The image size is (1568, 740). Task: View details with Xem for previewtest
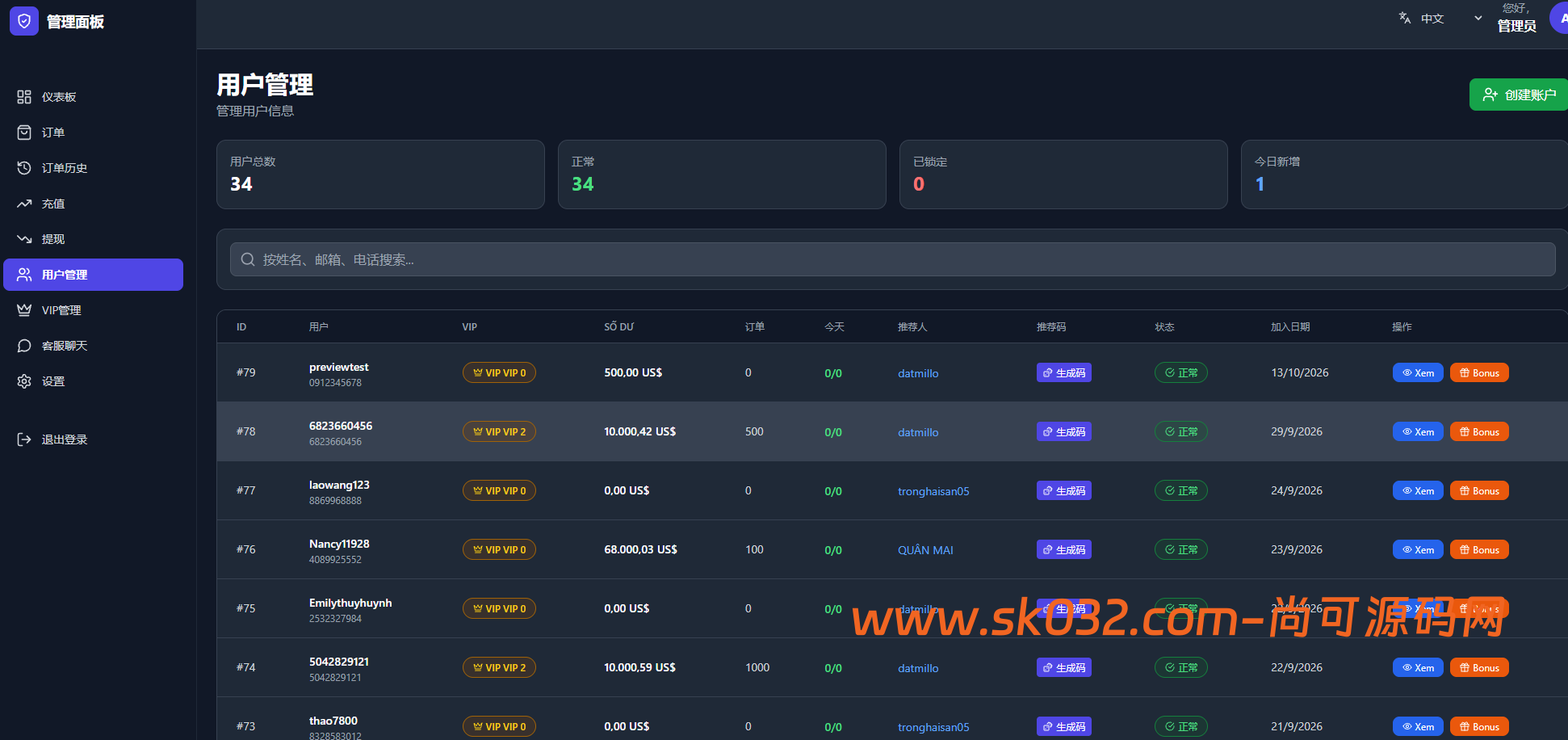[1418, 372]
